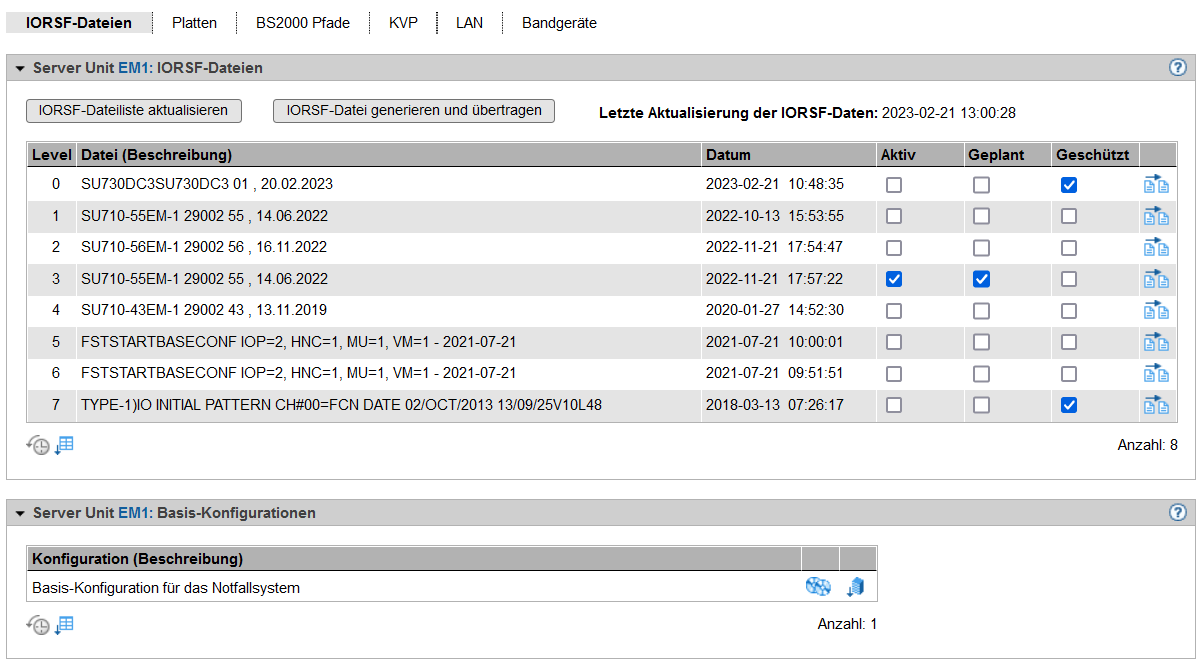This screenshot has height=668, width=1203.
Task: Uncheck Geschützt for the Level 0 file
Action: [1069, 185]
